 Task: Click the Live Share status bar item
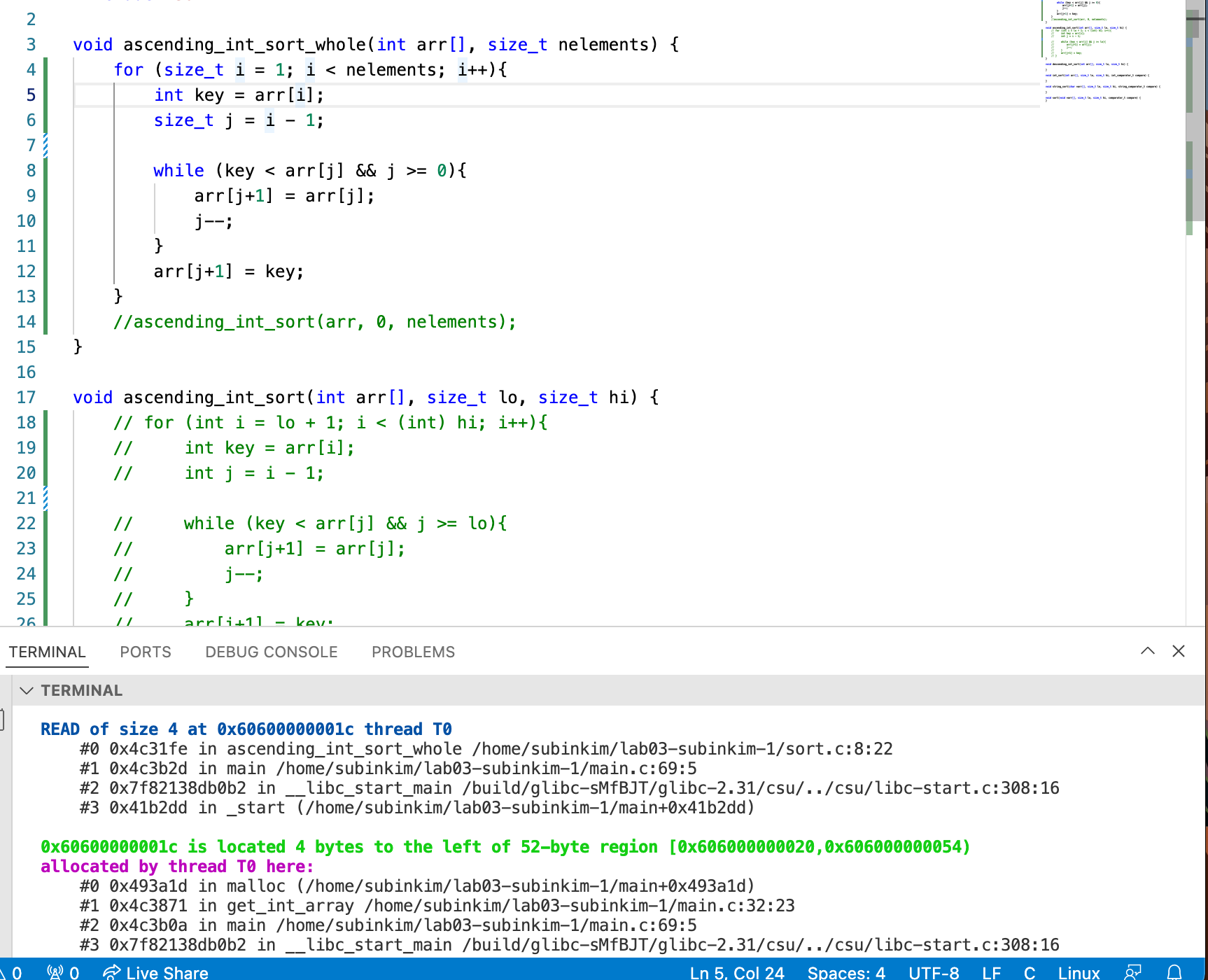[155, 972]
